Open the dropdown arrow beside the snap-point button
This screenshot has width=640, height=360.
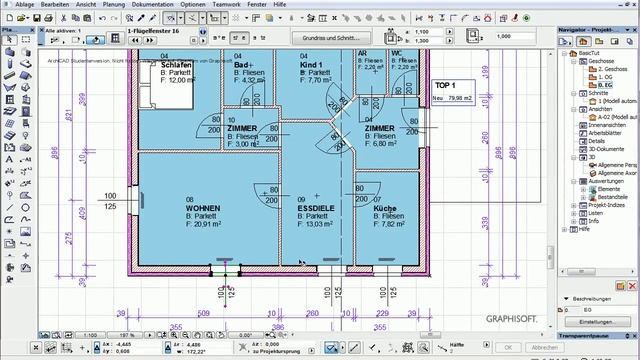pyautogui.click(x=202, y=18)
